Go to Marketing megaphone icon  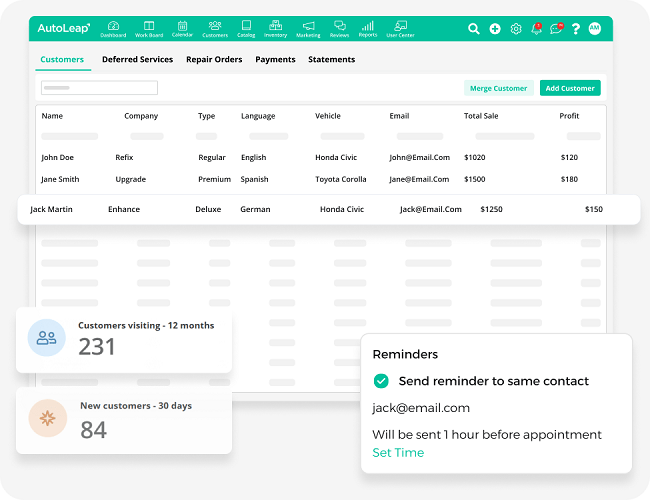[308, 27]
